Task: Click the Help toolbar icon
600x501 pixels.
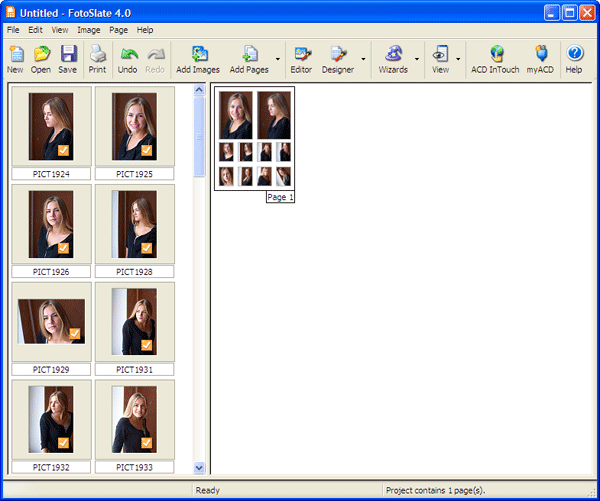Action: tap(574, 59)
